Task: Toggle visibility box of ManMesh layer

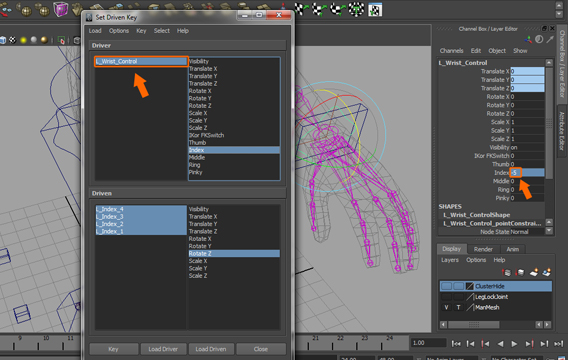Action: pos(446,307)
